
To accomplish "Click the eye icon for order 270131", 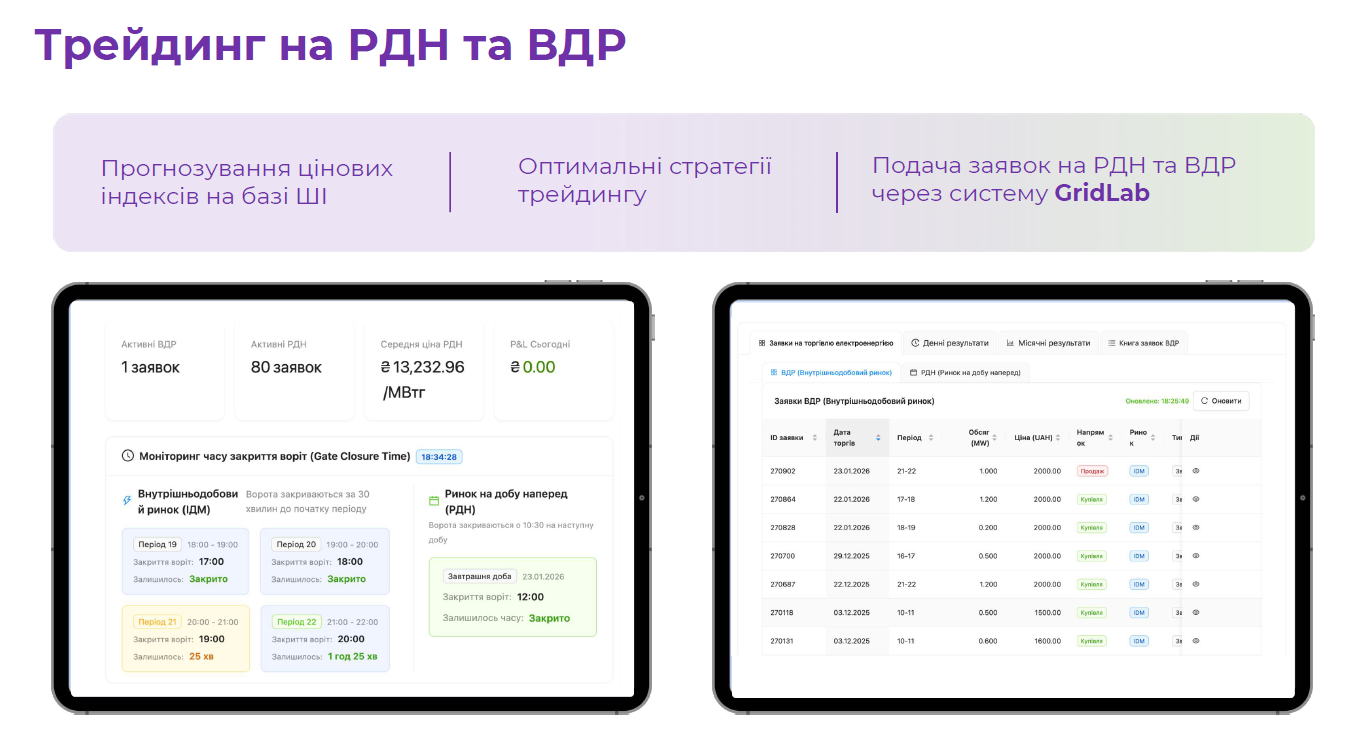I will (1196, 641).
